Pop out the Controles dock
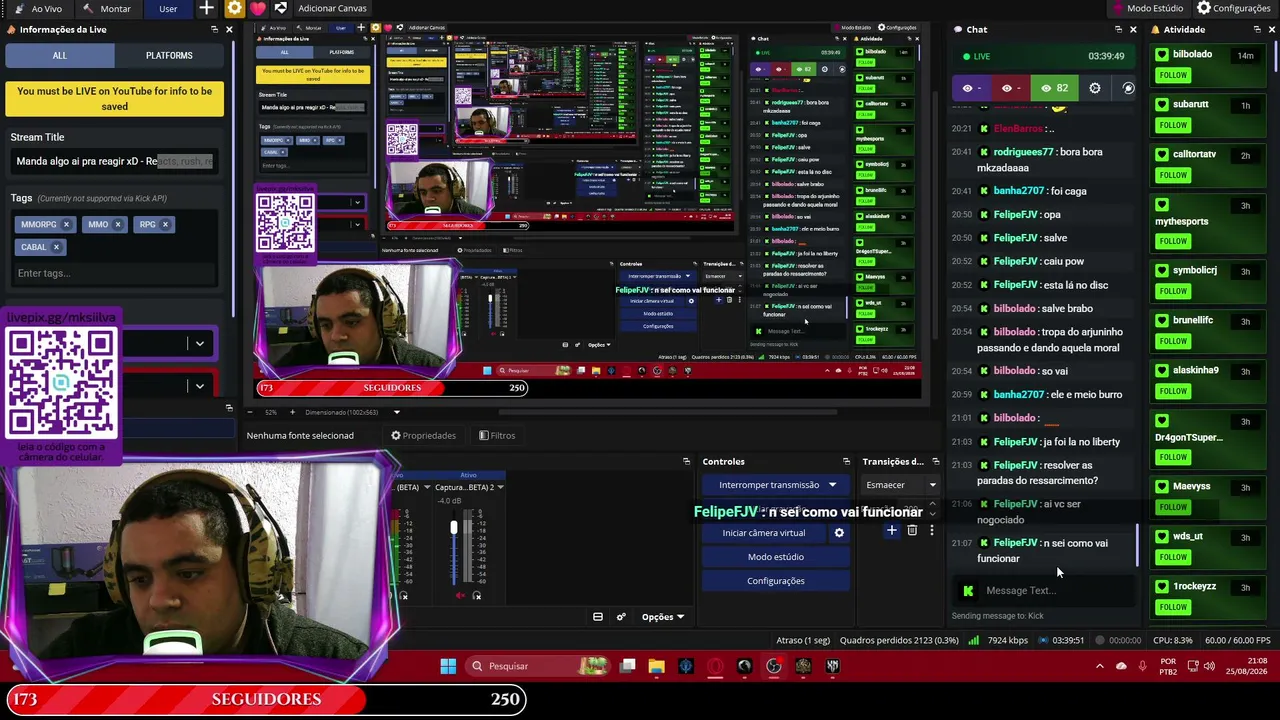 point(846,462)
